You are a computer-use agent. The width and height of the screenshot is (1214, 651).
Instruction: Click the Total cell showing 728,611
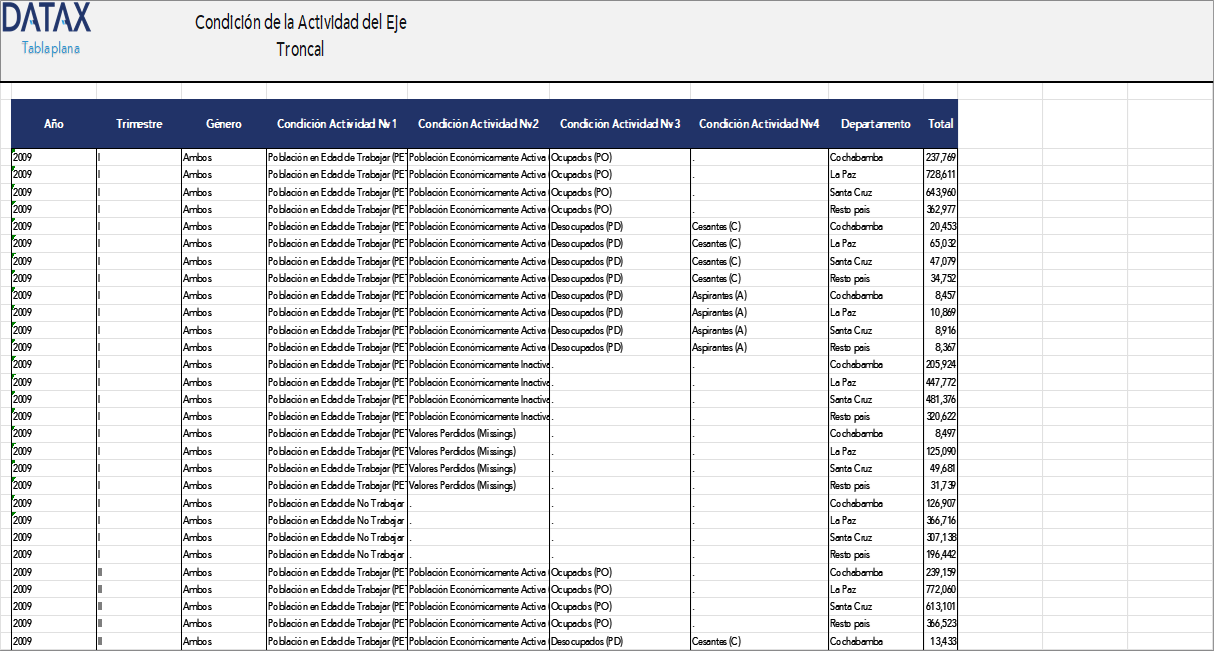941,174
